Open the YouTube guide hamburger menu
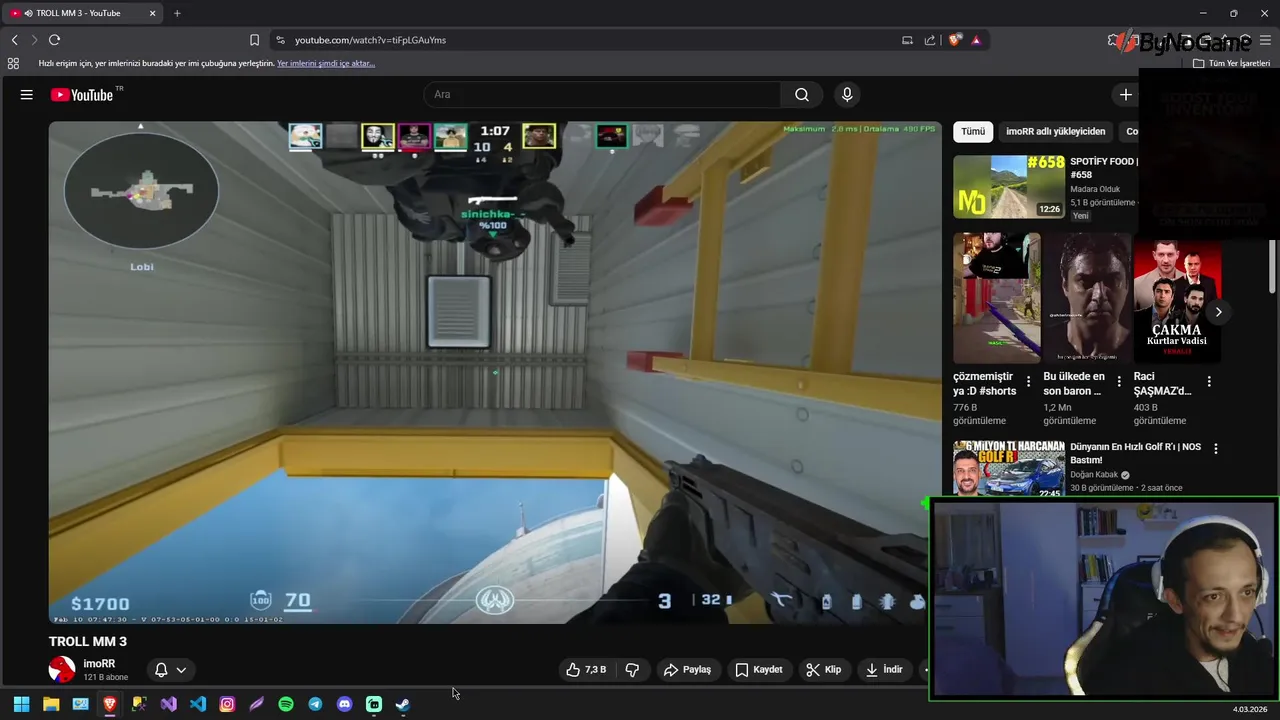The image size is (1280, 720). click(27, 95)
